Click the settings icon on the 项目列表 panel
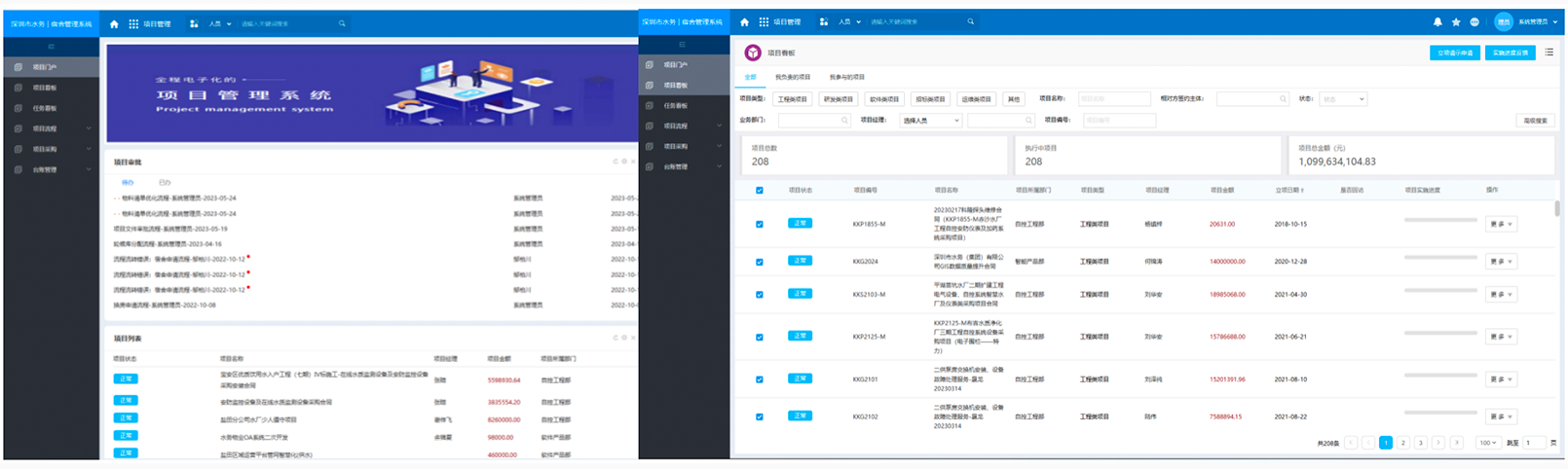Image resolution: width=1568 pixels, height=469 pixels. (624, 338)
